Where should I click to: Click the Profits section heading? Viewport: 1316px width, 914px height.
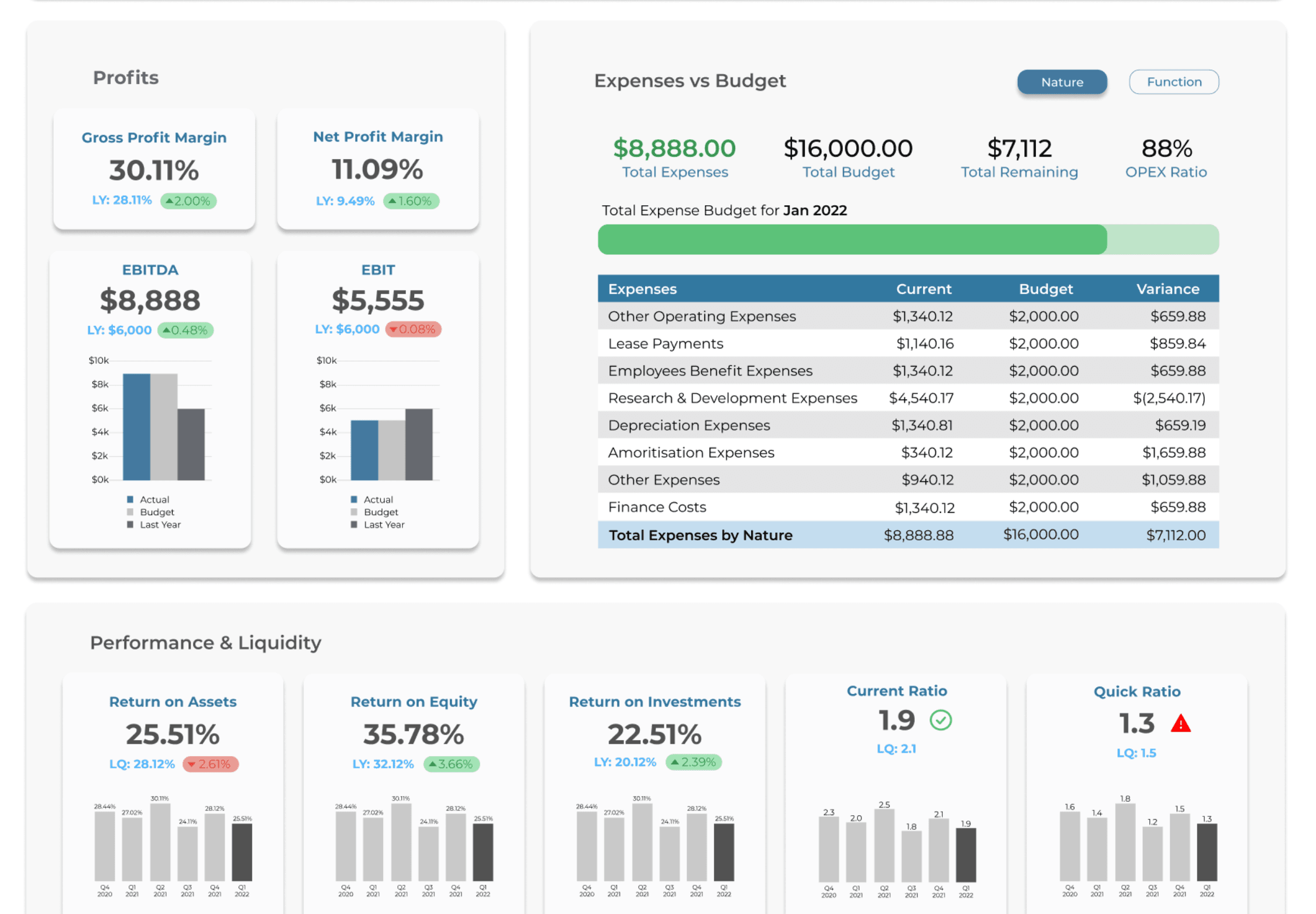click(126, 78)
